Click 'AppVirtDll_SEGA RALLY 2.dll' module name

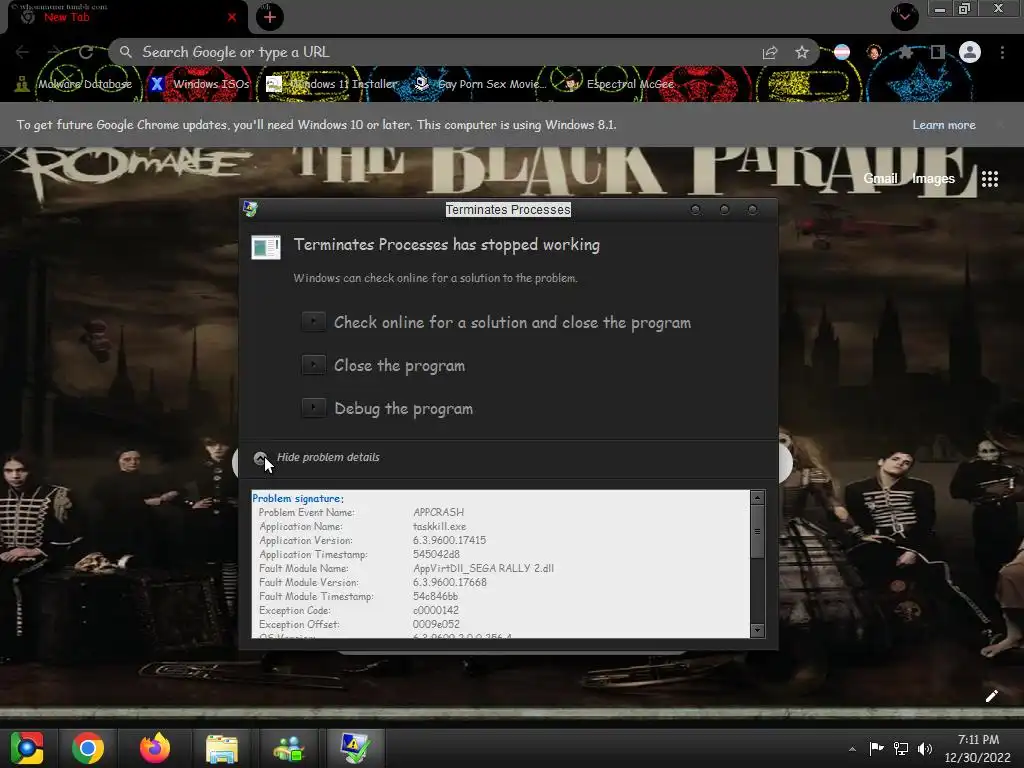(483, 568)
